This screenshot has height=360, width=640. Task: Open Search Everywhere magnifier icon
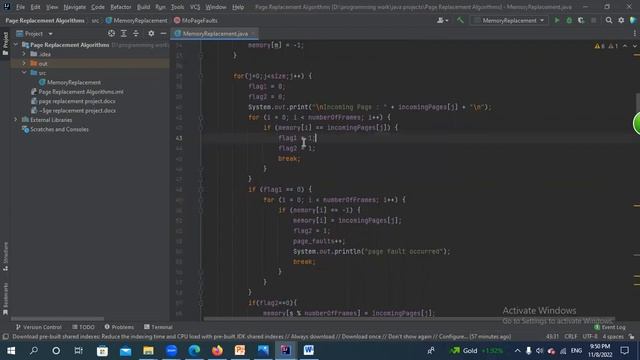coord(609,20)
